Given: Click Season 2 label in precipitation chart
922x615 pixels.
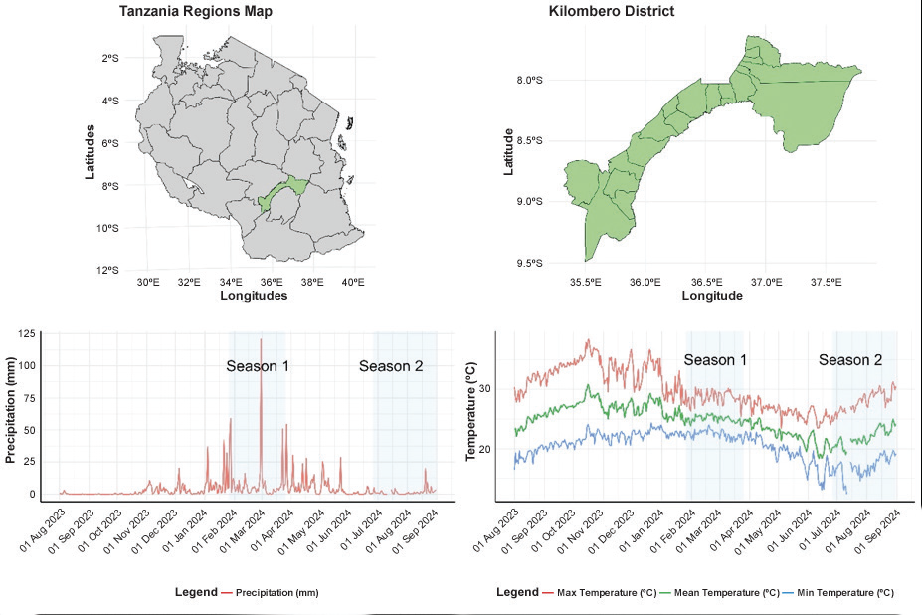Looking at the screenshot, I should [x=391, y=366].
